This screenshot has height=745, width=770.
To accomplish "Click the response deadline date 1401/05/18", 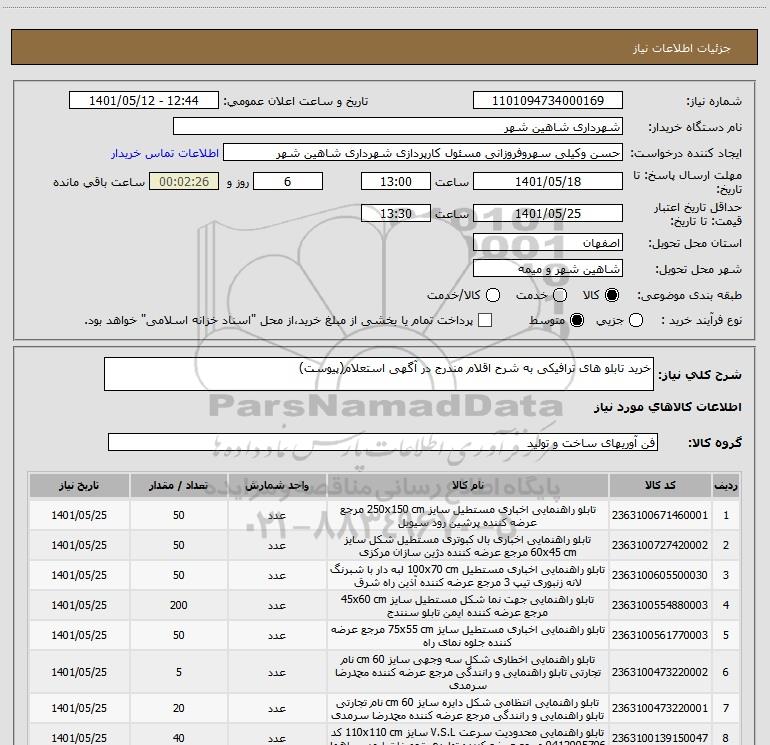I will (548, 182).
